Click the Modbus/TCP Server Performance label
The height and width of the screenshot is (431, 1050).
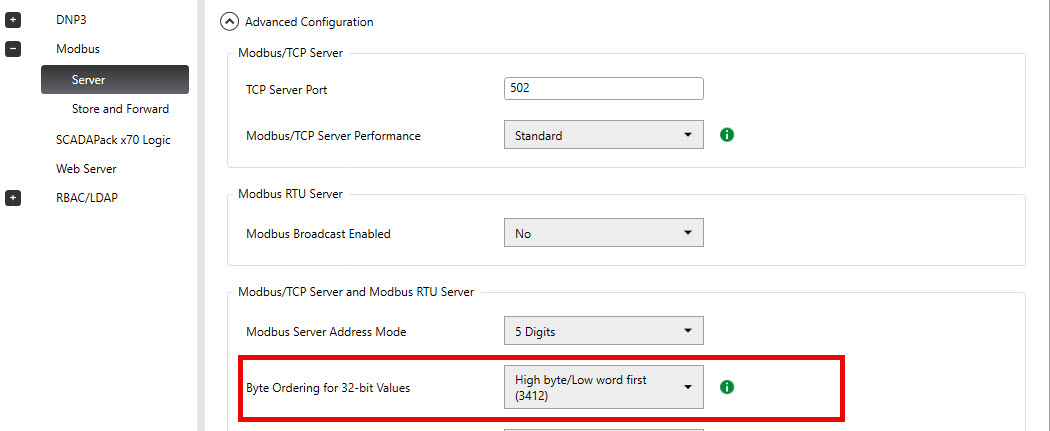(x=333, y=136)
